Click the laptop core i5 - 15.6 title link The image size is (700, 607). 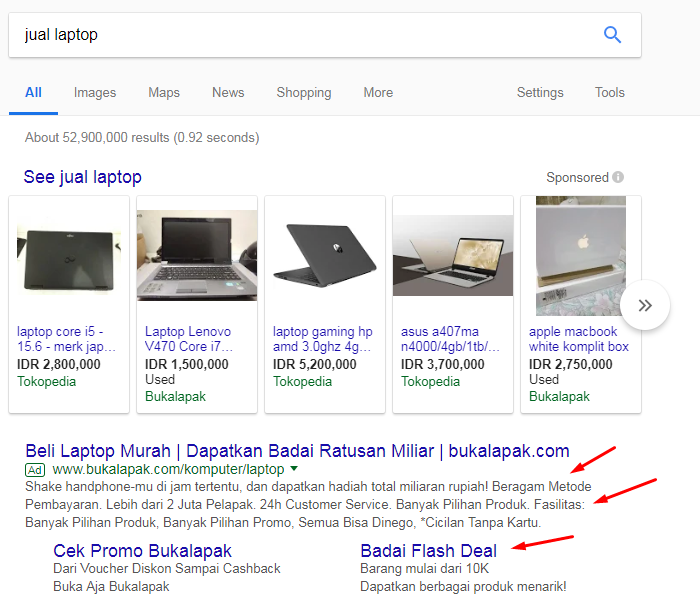(x=66, y=339)
